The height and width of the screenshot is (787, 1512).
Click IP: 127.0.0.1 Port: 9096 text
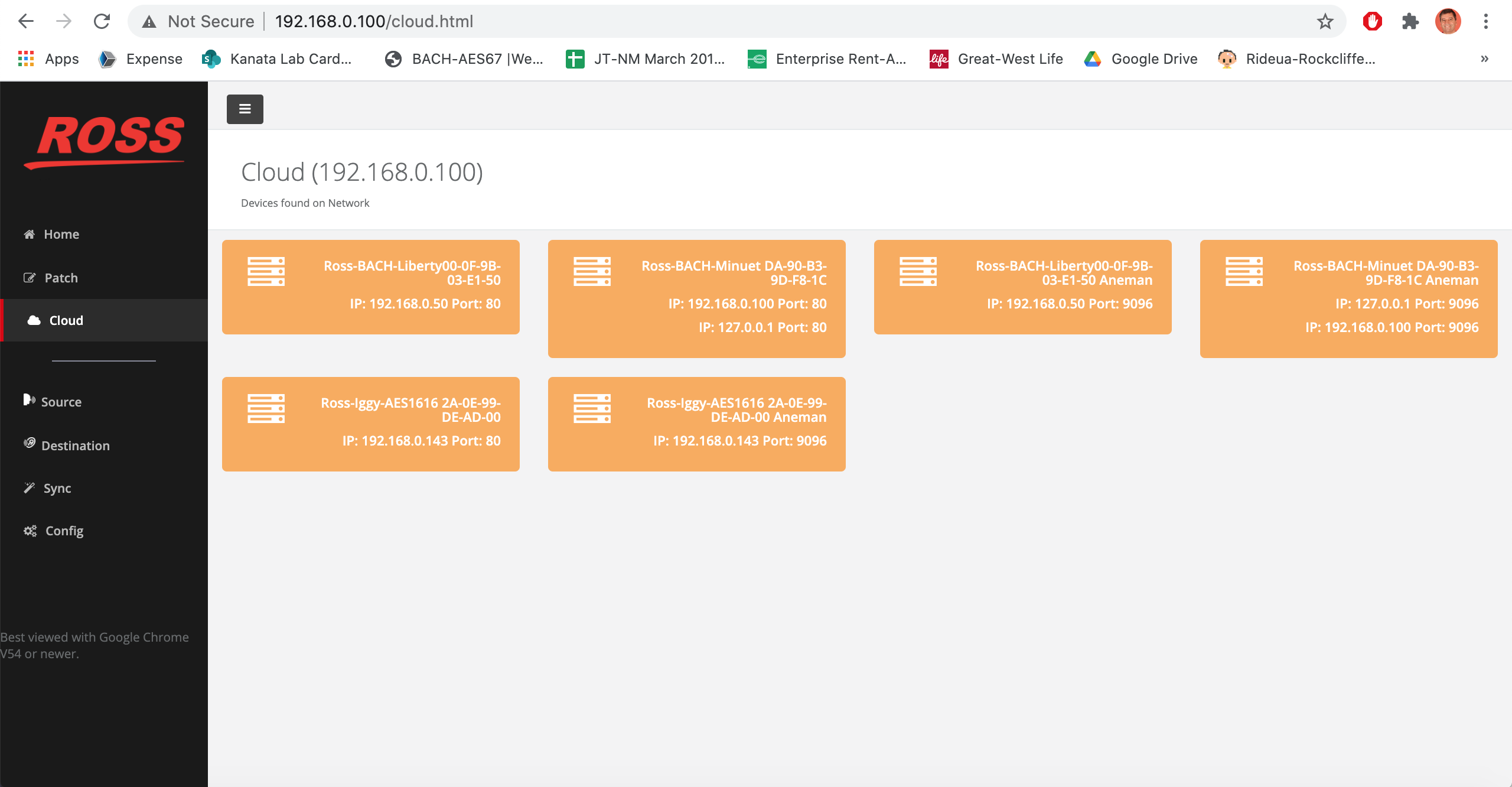coord(1407,304)
